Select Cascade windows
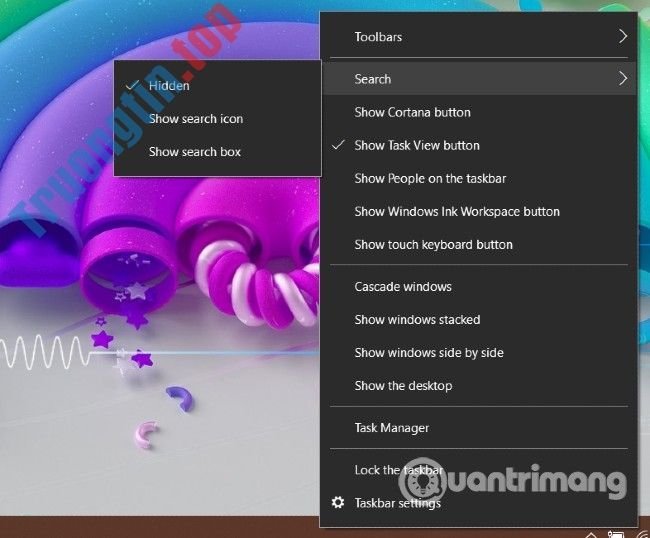 (x=403, y=287)
